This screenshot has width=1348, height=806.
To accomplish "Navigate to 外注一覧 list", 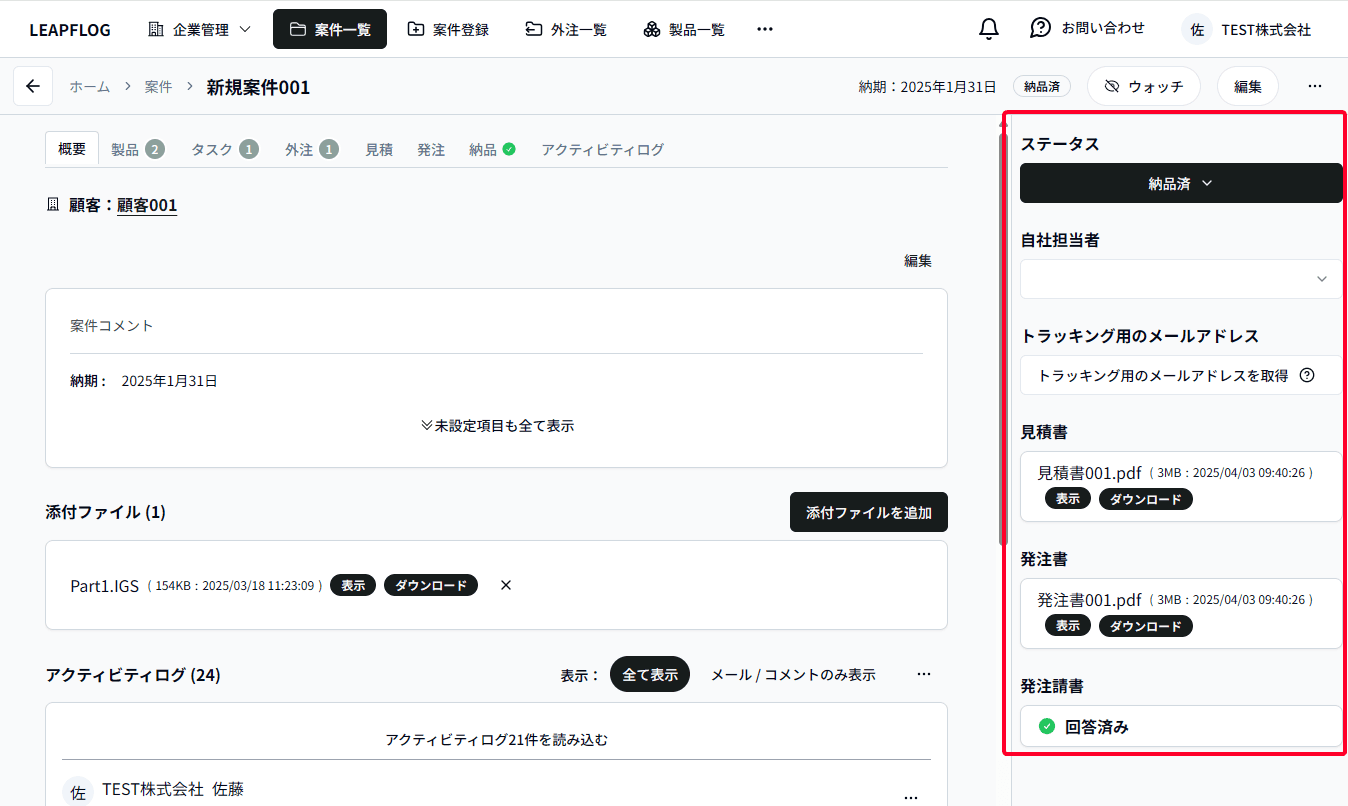I will click(x=566, y=29).
